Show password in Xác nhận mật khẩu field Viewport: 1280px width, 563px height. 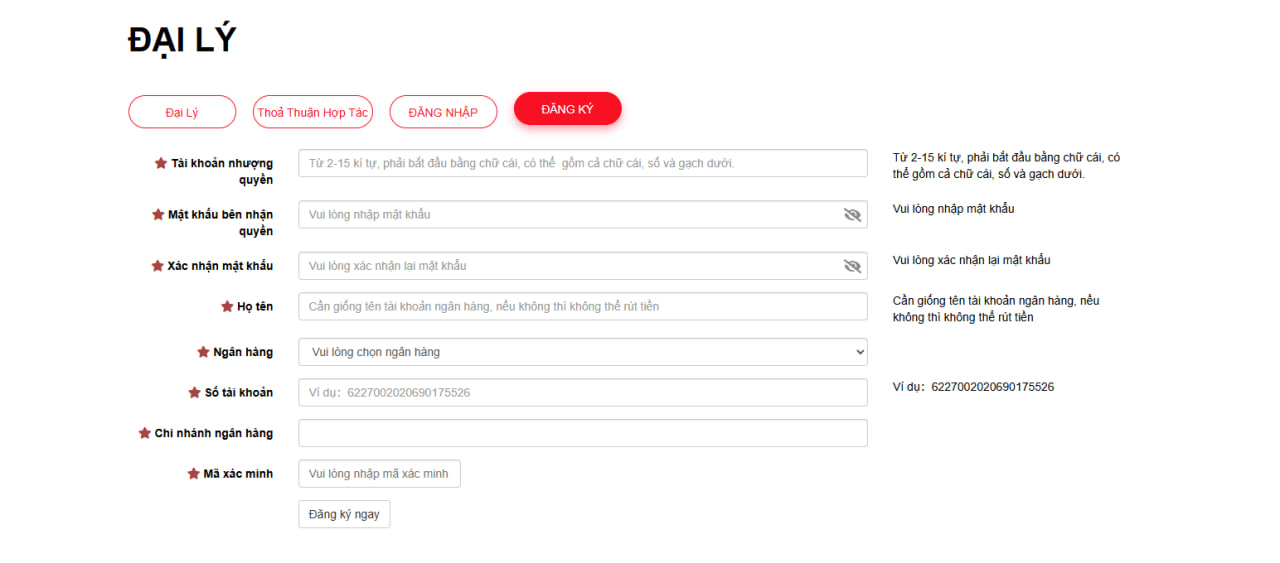pos(852,266)
